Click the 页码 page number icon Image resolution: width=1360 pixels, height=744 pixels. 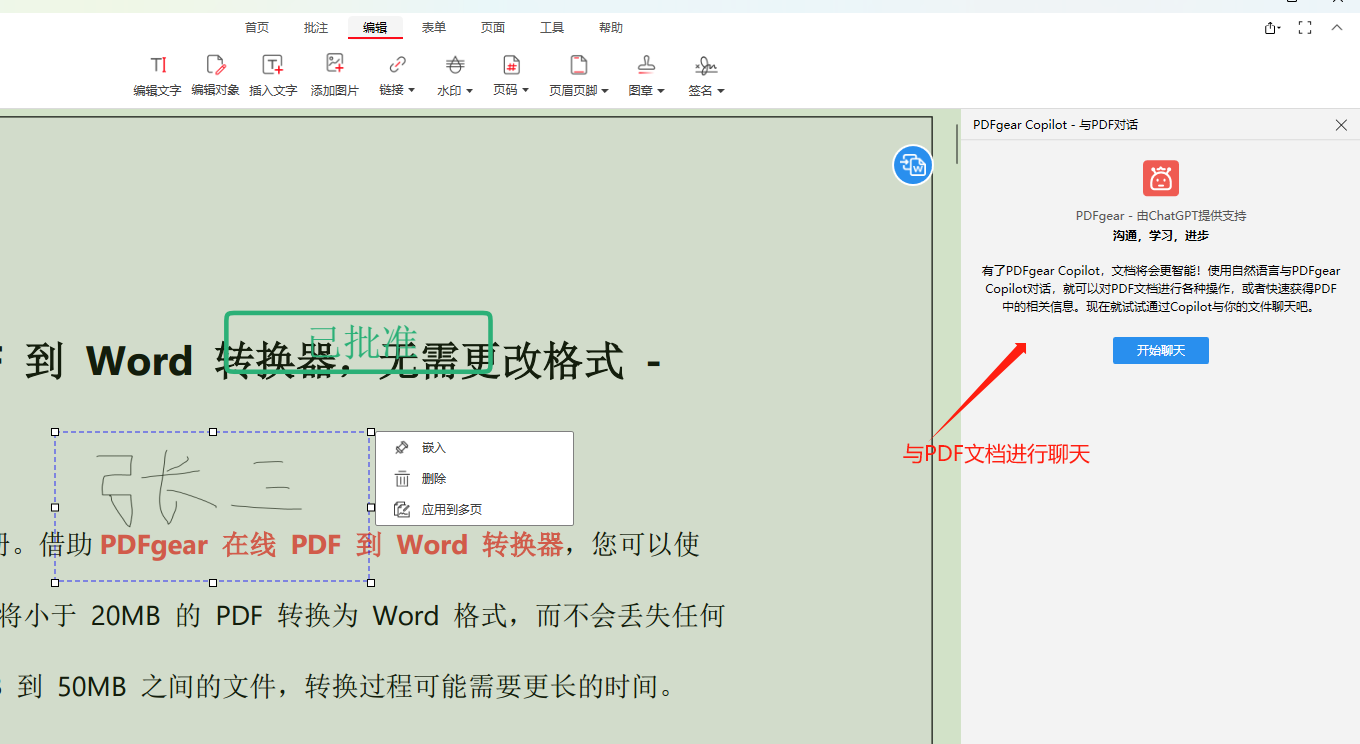pyautogui.click(x=511, y=66)
